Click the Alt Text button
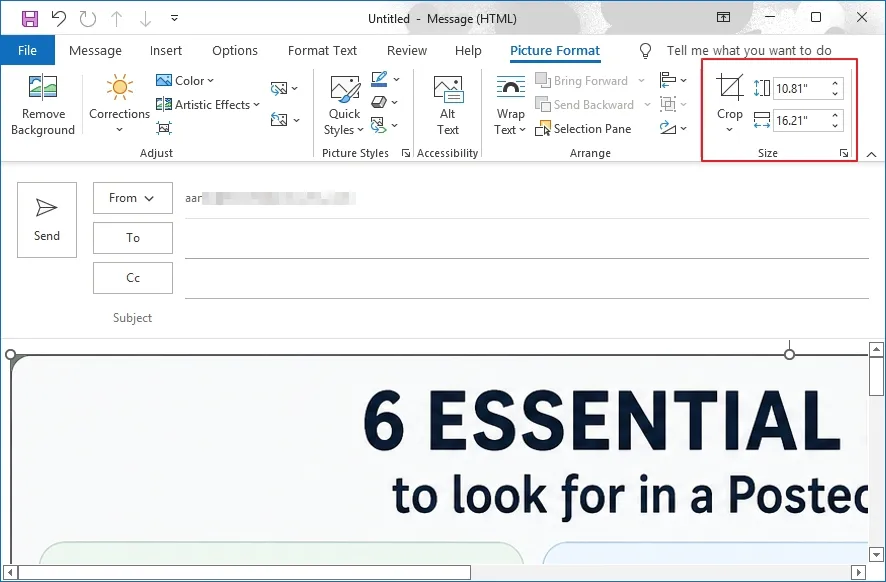 tap(448, 105)
